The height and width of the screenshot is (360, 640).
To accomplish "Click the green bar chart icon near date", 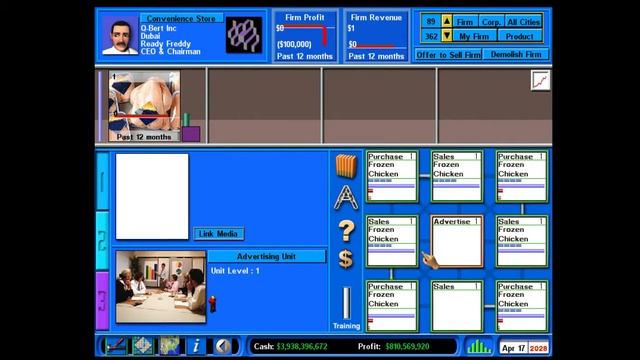I will coord(479,347).
